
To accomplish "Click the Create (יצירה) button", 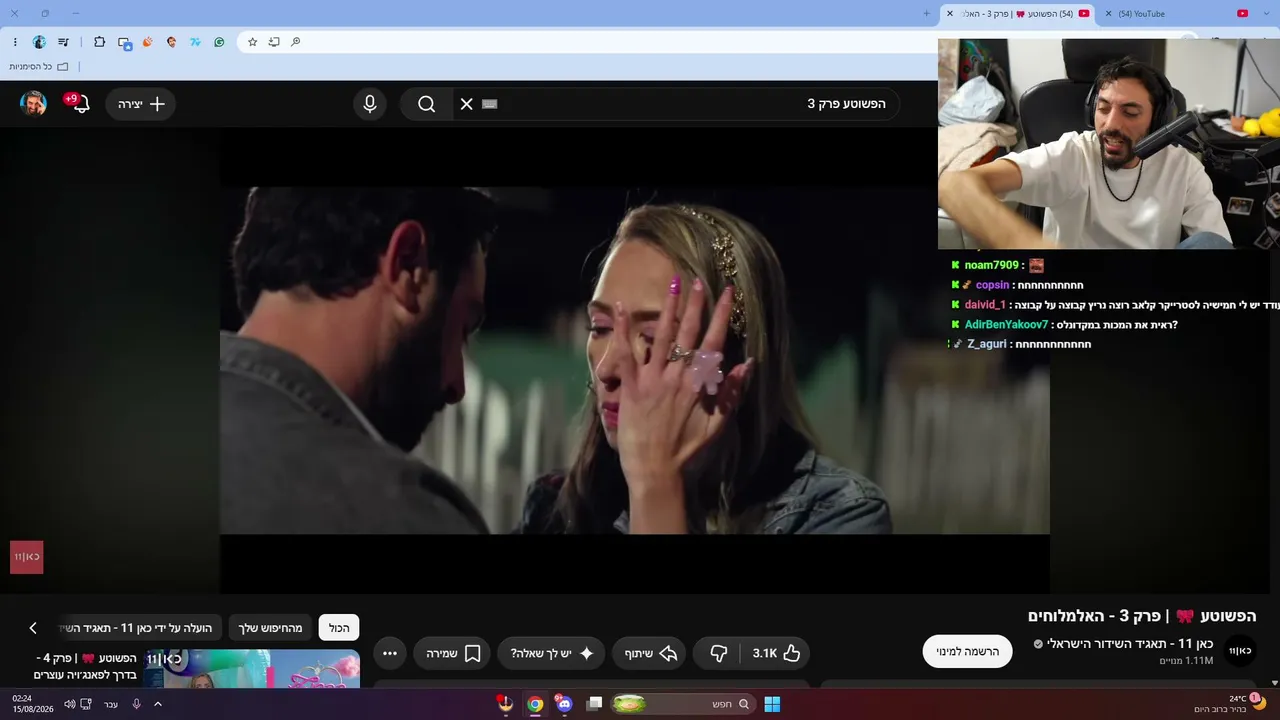I will tap(141, 104).
